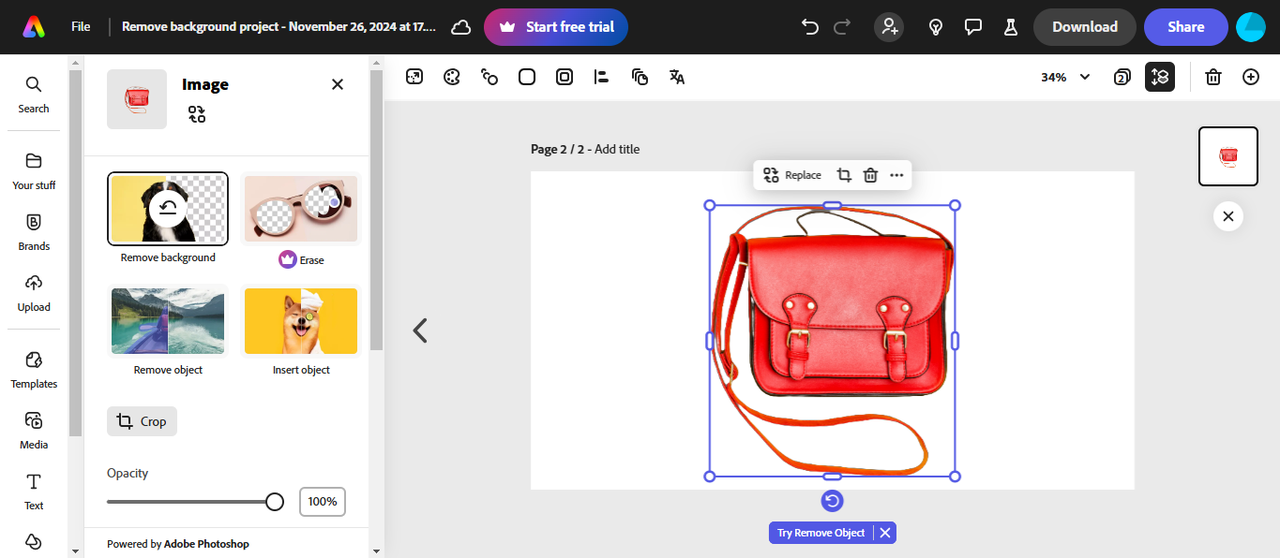Viewport: 1280px width, 558px height.
Task: Invite people with the add-person icon
Action: tap(889, 27)
